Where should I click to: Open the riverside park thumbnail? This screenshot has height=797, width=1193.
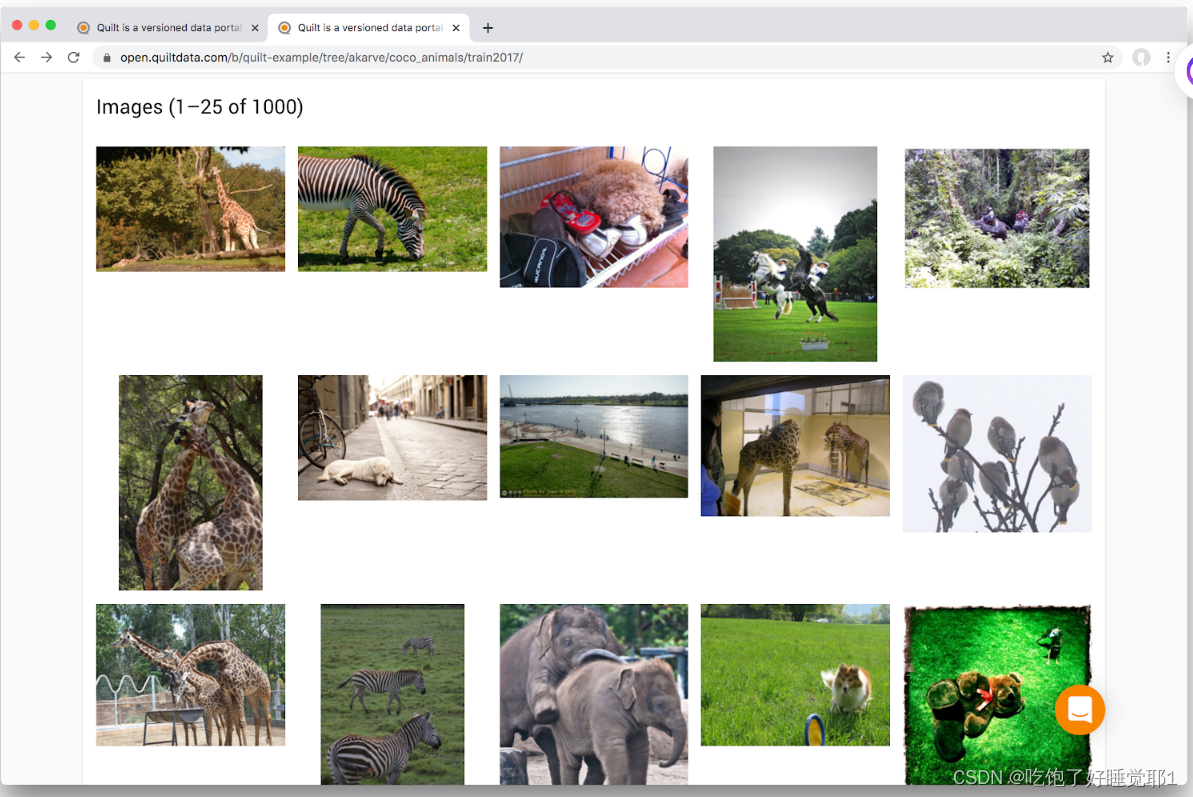(593, 437)
